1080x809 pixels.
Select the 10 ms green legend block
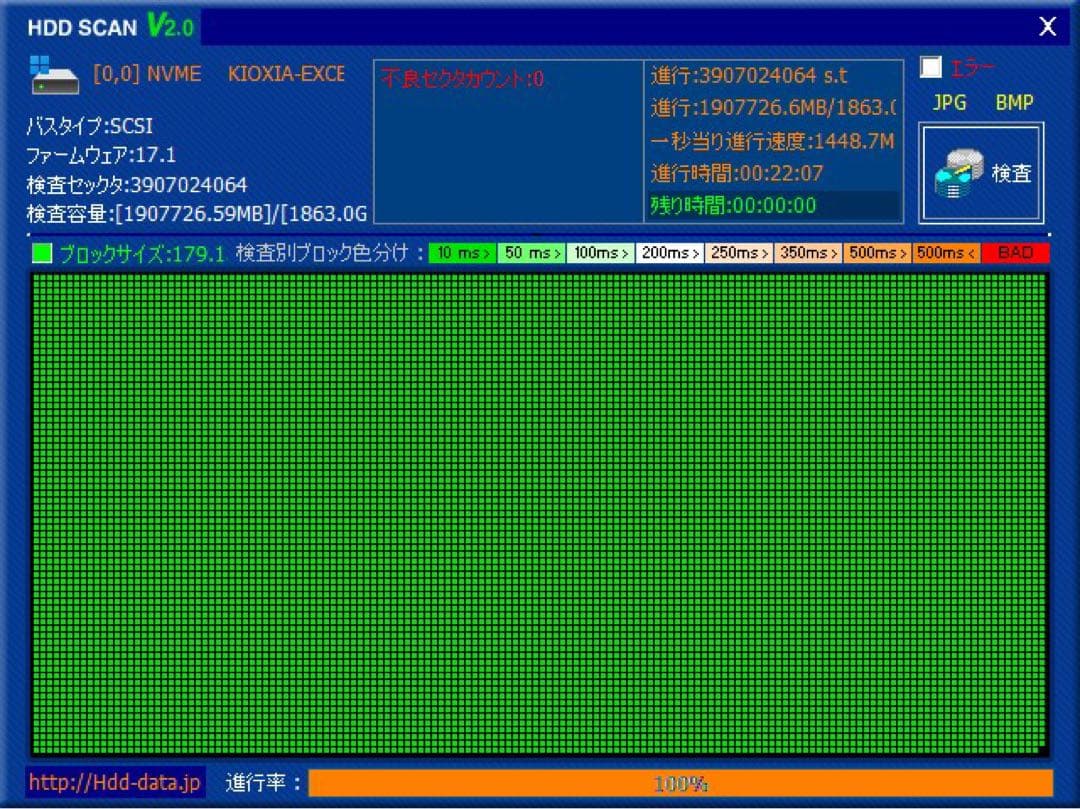click(x=461, y=253)
